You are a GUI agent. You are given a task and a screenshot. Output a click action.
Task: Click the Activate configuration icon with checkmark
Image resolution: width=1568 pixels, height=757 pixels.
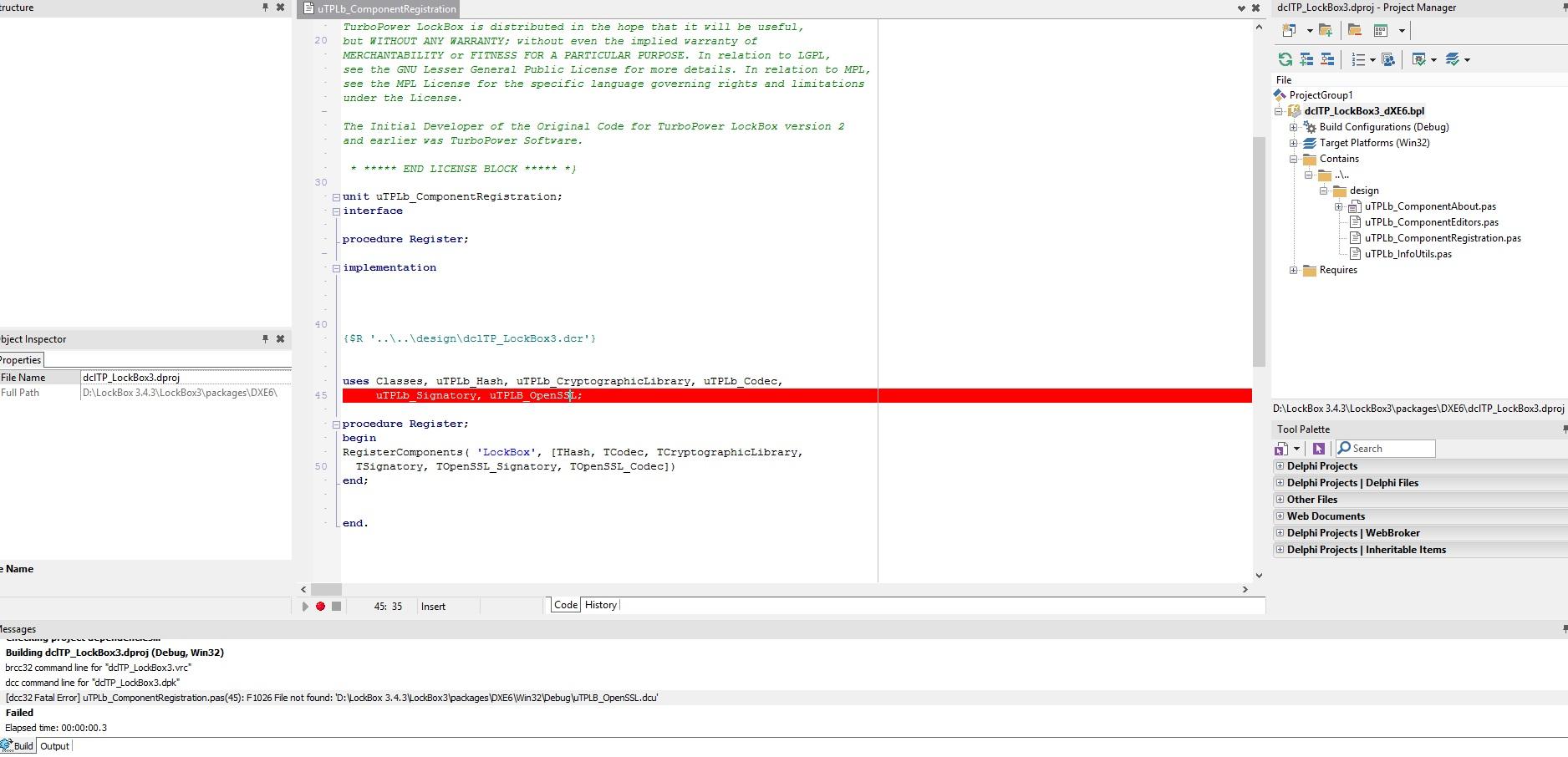(x=1418, y=59)
